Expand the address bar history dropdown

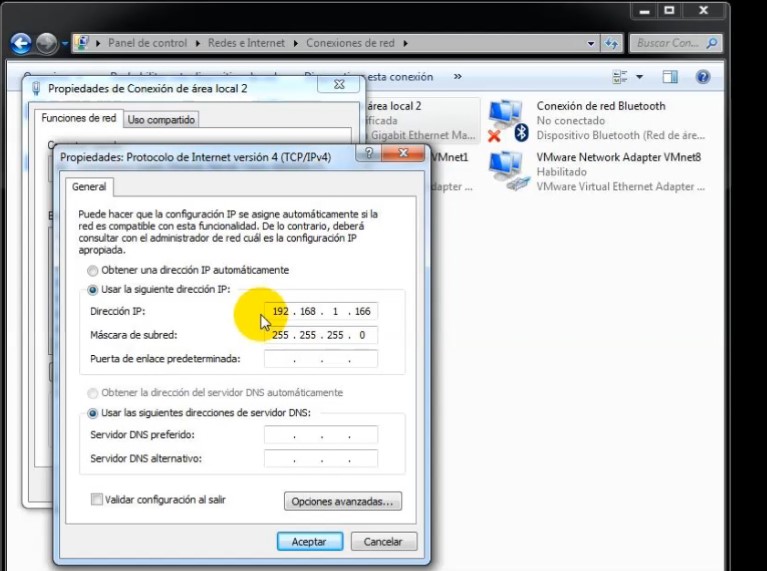click(591, 44)
